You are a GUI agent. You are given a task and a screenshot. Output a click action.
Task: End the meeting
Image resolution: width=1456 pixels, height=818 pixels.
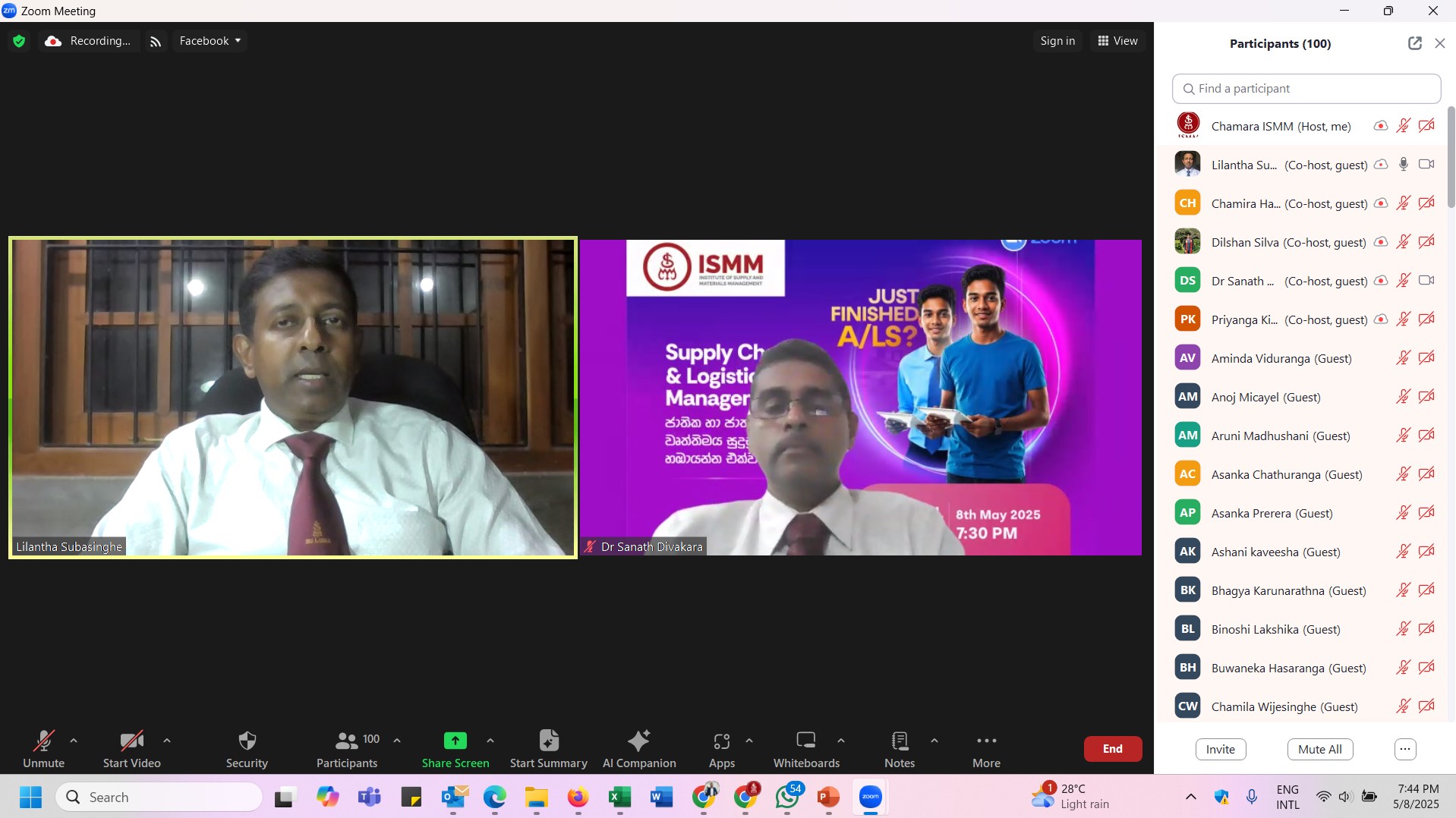[1113, 749]
